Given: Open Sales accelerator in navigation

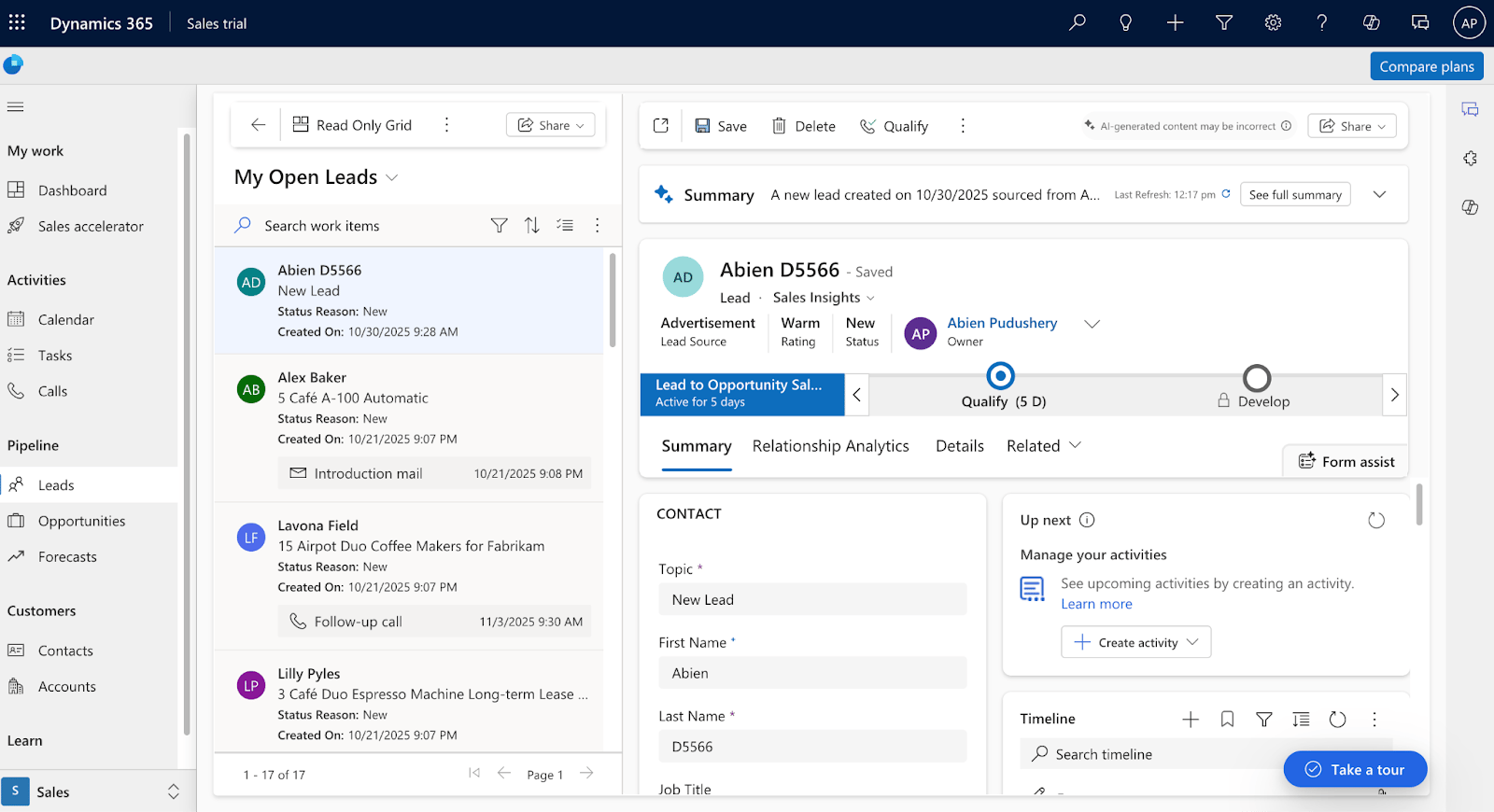Looking at the screenshot, I should (89, 226).
